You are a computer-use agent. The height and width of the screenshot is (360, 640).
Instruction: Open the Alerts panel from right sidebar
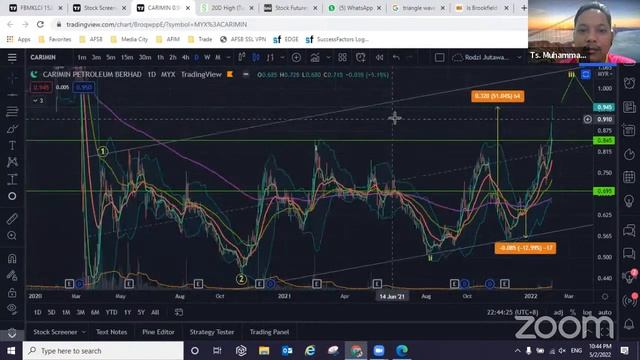point(629,83)
